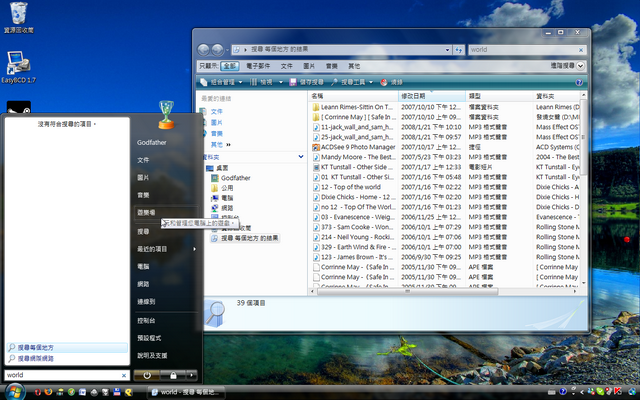The width and height of the screenshot is (640, 400).
Task: Open the Recycle Bin desktop icon
Action: point(18,18)
